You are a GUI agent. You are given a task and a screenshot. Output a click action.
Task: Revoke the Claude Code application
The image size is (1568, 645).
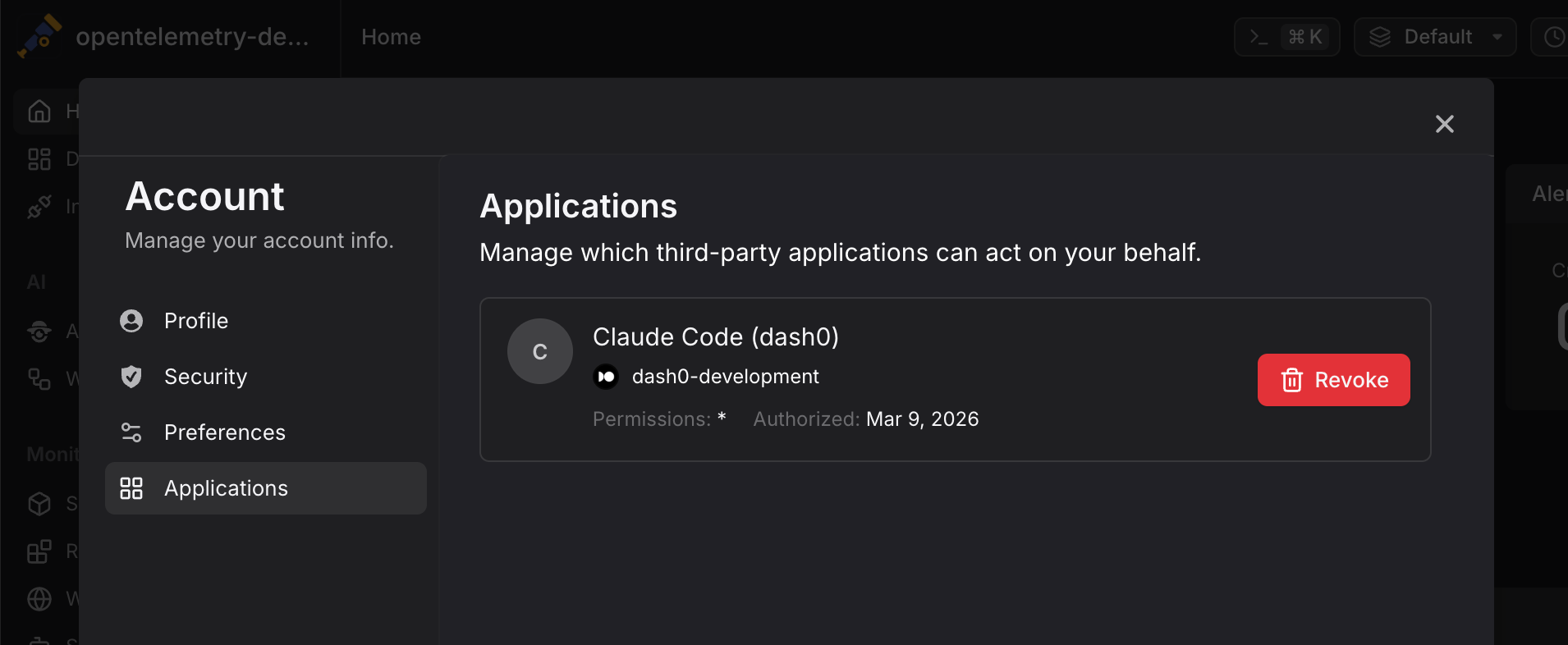pyautogui.click(x=1332, y=380)
